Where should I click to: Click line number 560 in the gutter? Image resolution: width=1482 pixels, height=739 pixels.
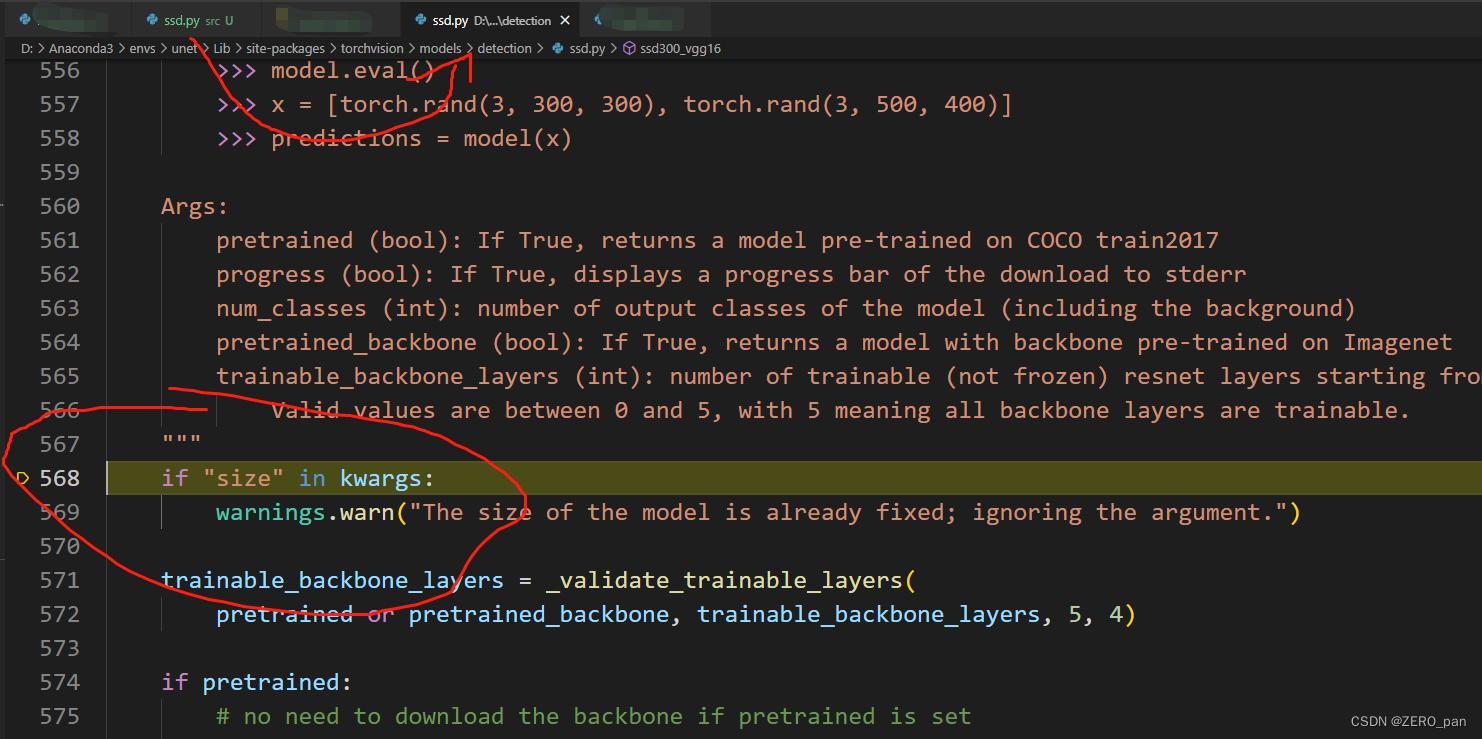point(60,206)
